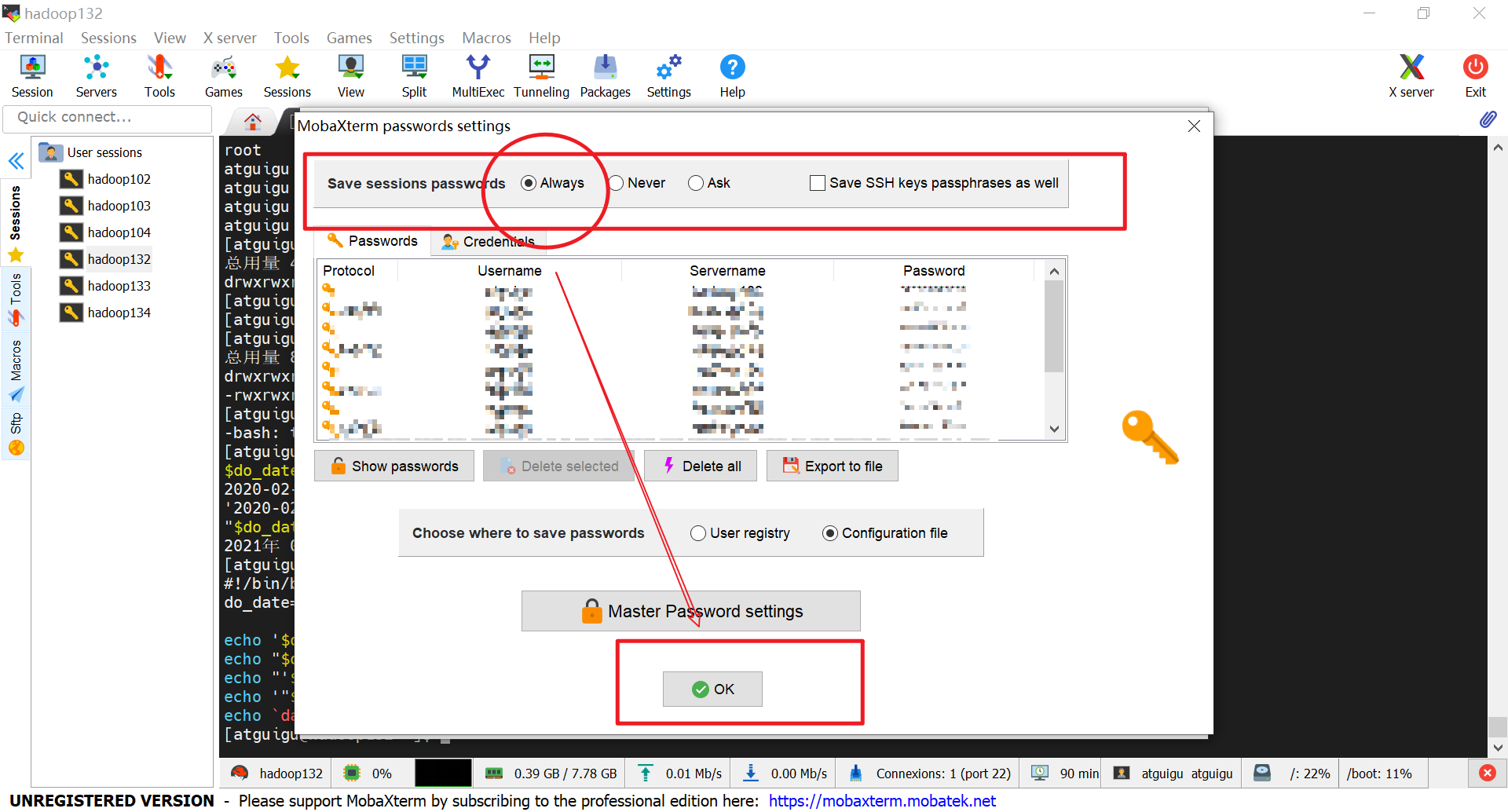
Task: Open the Terminal menu
Action: [x=34, y=38]
